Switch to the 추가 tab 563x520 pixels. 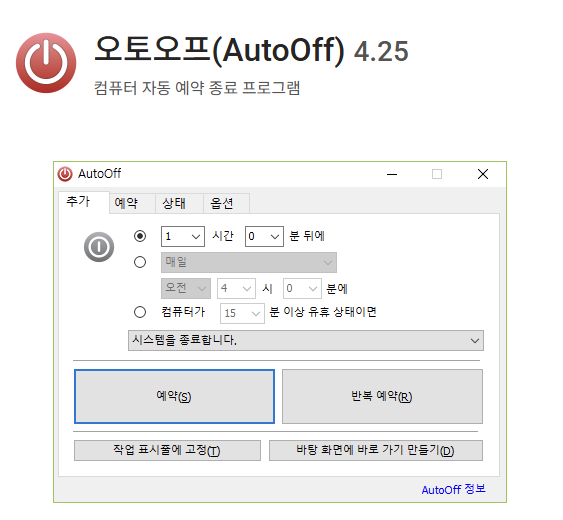click(x=84, y=202)
